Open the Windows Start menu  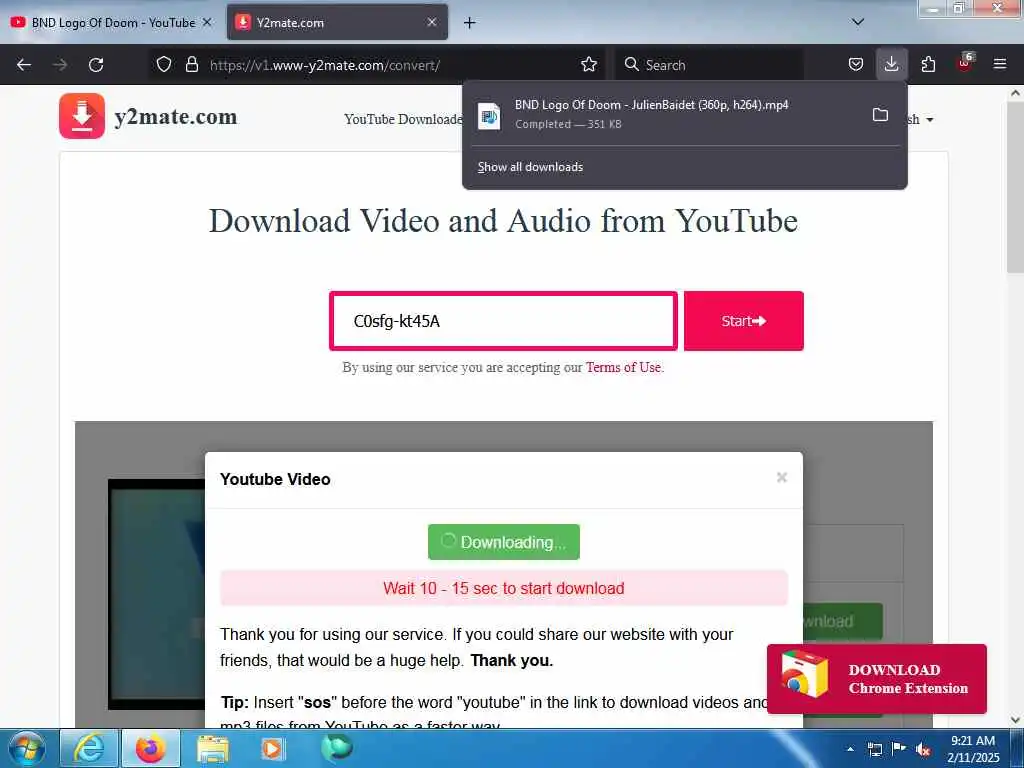[27, 748]
